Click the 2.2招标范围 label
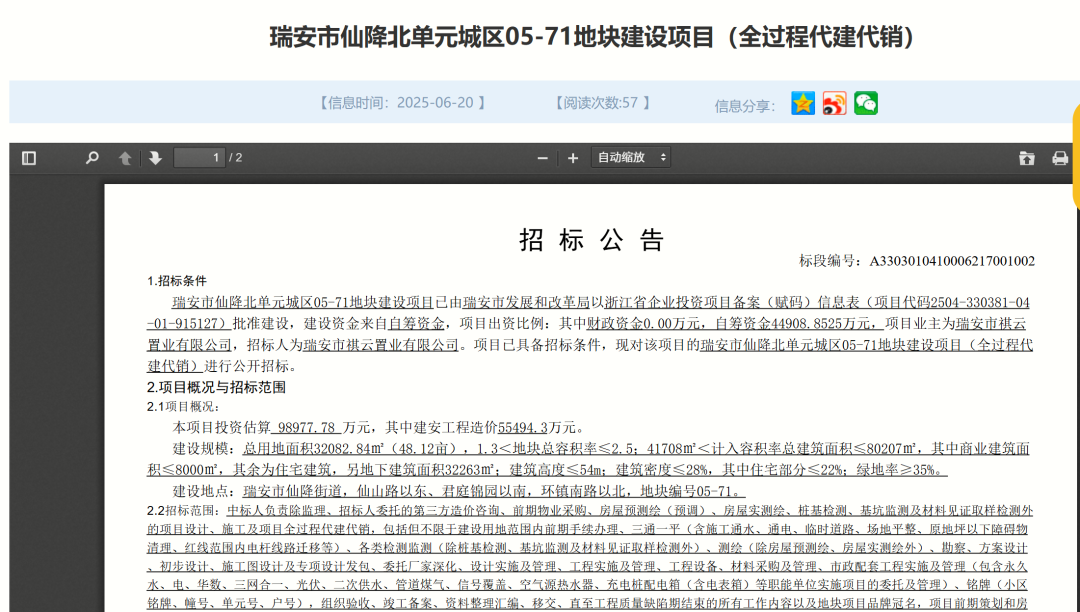1080x612 pixels. [182, 511]
